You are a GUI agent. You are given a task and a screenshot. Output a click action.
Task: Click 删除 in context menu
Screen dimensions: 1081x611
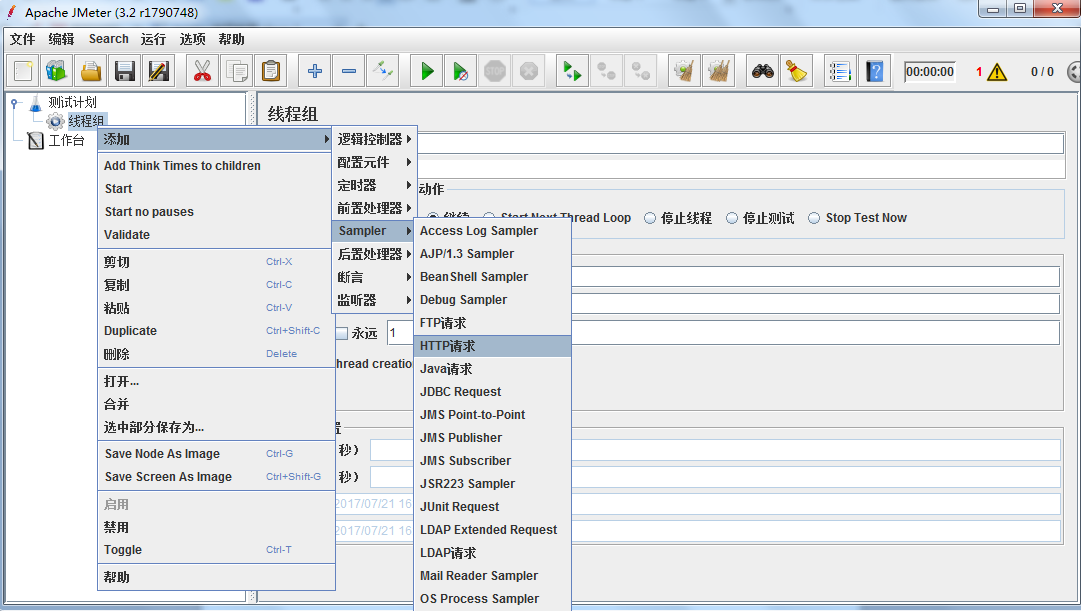[x=216, y=354]
